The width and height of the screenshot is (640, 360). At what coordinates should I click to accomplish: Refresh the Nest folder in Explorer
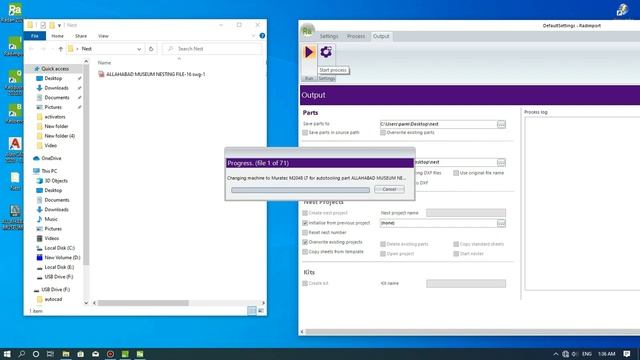(x=151, y=49)
